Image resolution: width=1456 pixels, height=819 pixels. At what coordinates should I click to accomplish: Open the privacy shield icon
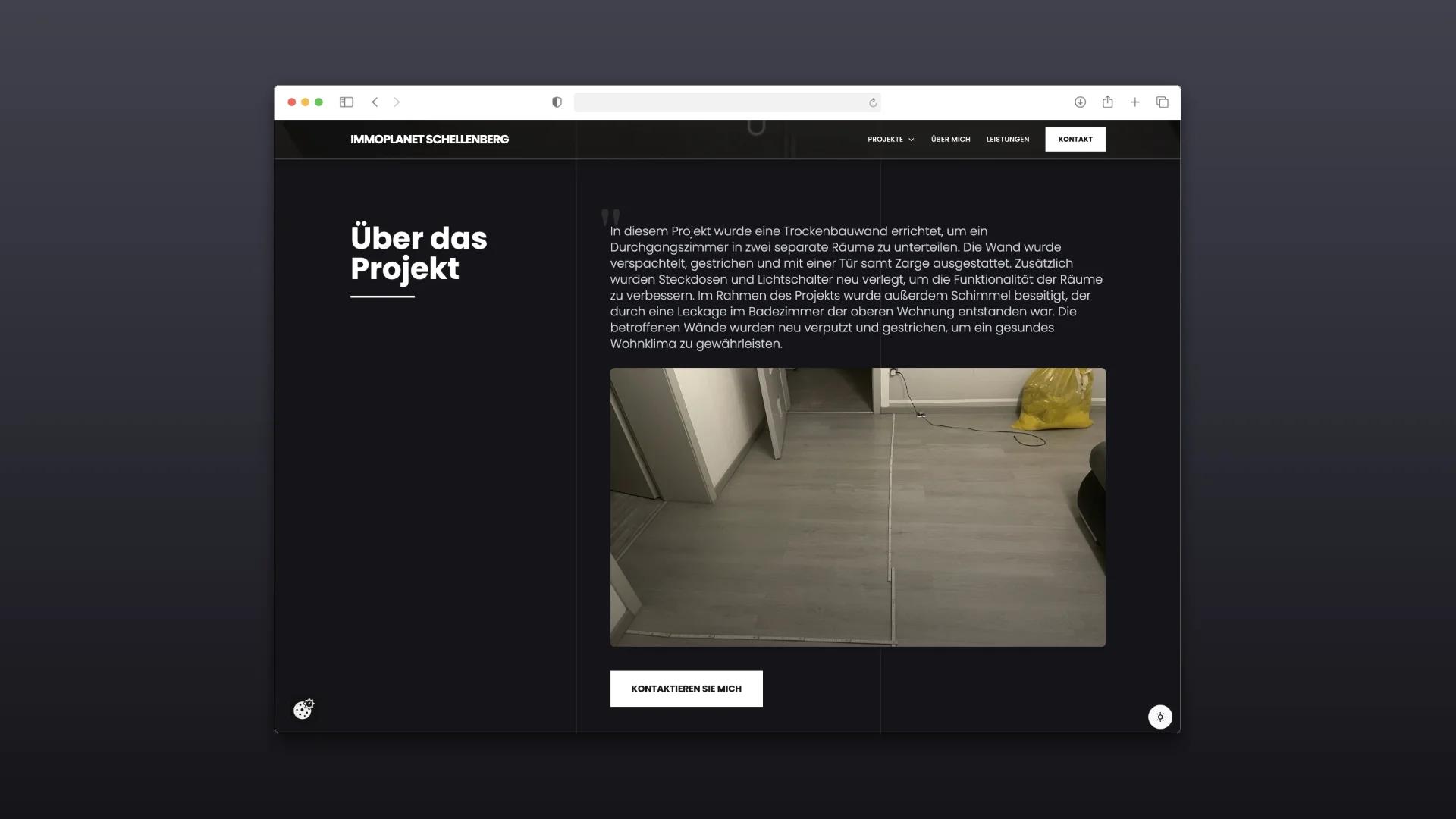pyautogui.click(x=557, y=102)
